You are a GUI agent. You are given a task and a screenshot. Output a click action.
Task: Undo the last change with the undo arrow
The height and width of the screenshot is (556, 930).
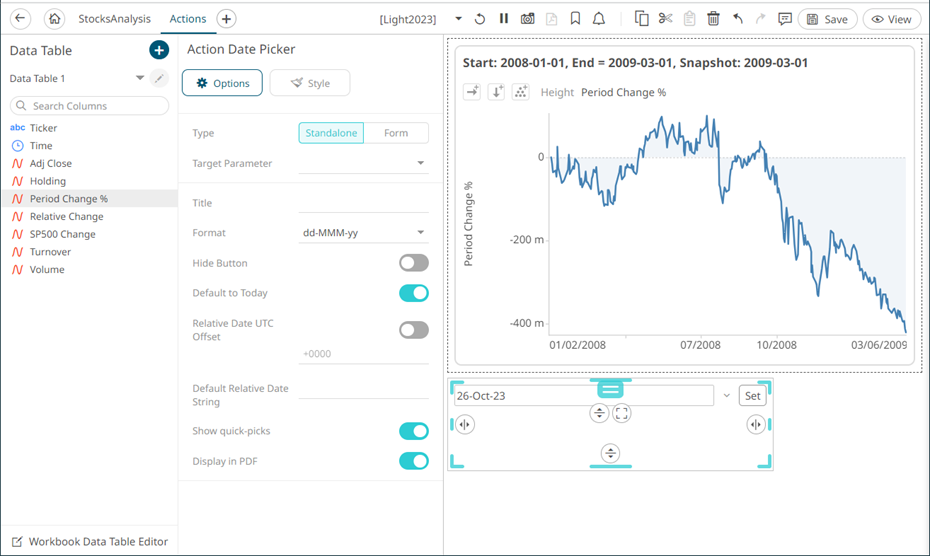click(x=737, y=19)
